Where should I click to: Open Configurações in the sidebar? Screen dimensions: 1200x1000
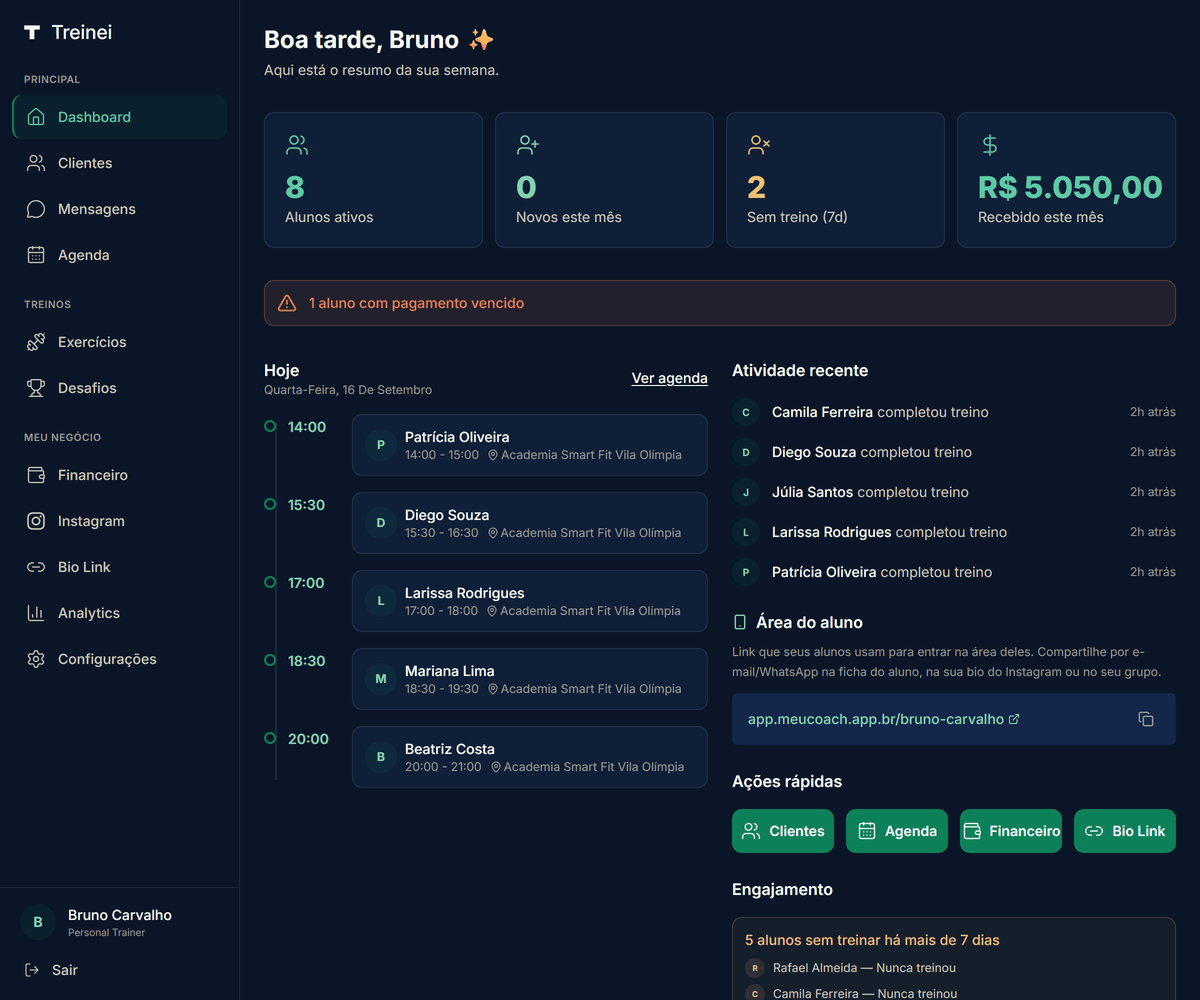tap(119, 659)
